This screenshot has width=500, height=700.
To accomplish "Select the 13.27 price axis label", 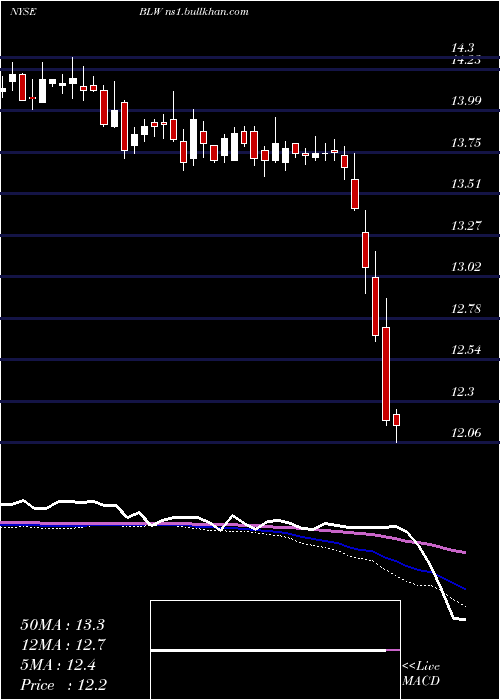I will [467, 225].
